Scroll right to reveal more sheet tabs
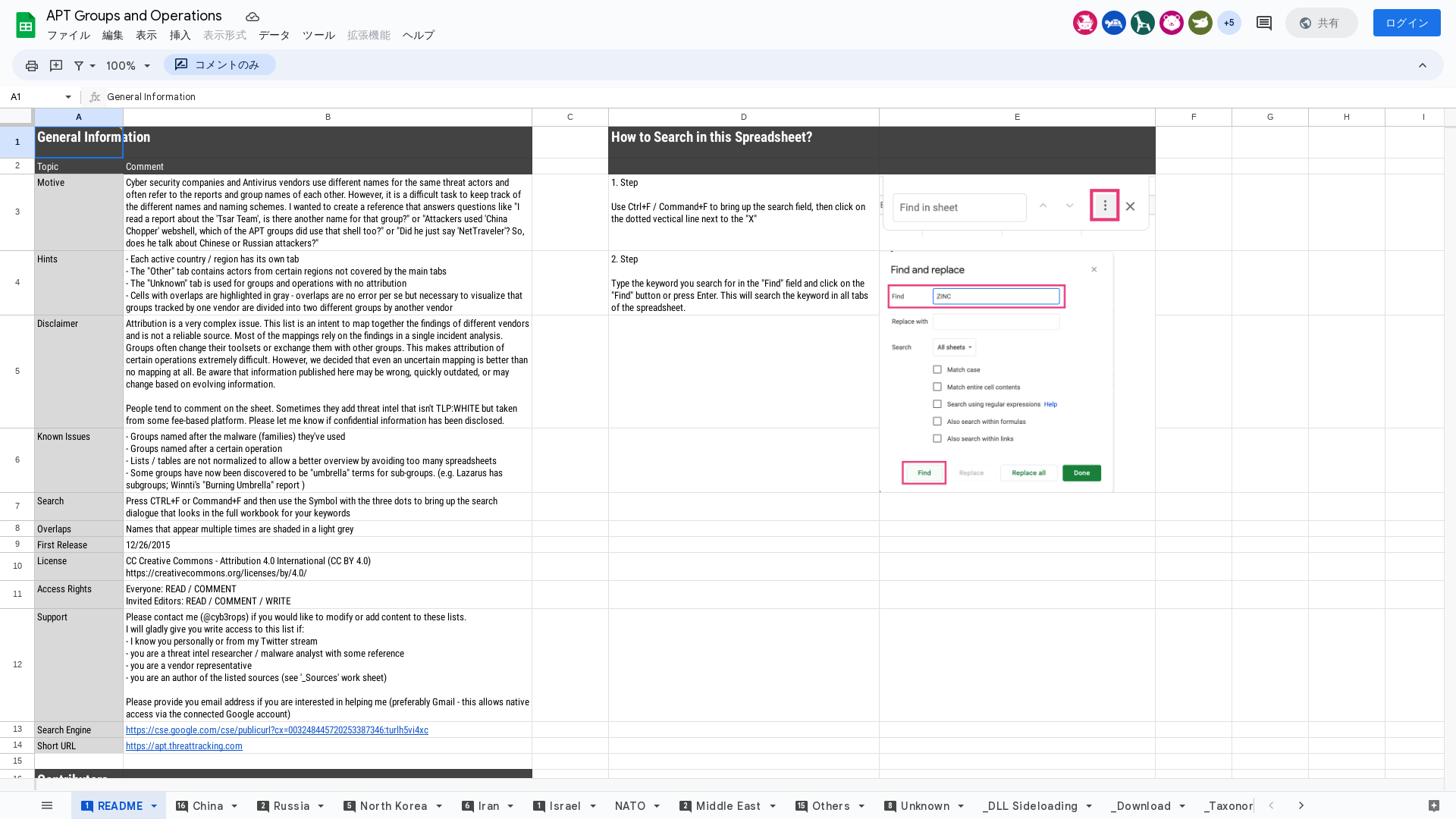This screenshot has width=1456, height=819. [x=1301, y=805]
